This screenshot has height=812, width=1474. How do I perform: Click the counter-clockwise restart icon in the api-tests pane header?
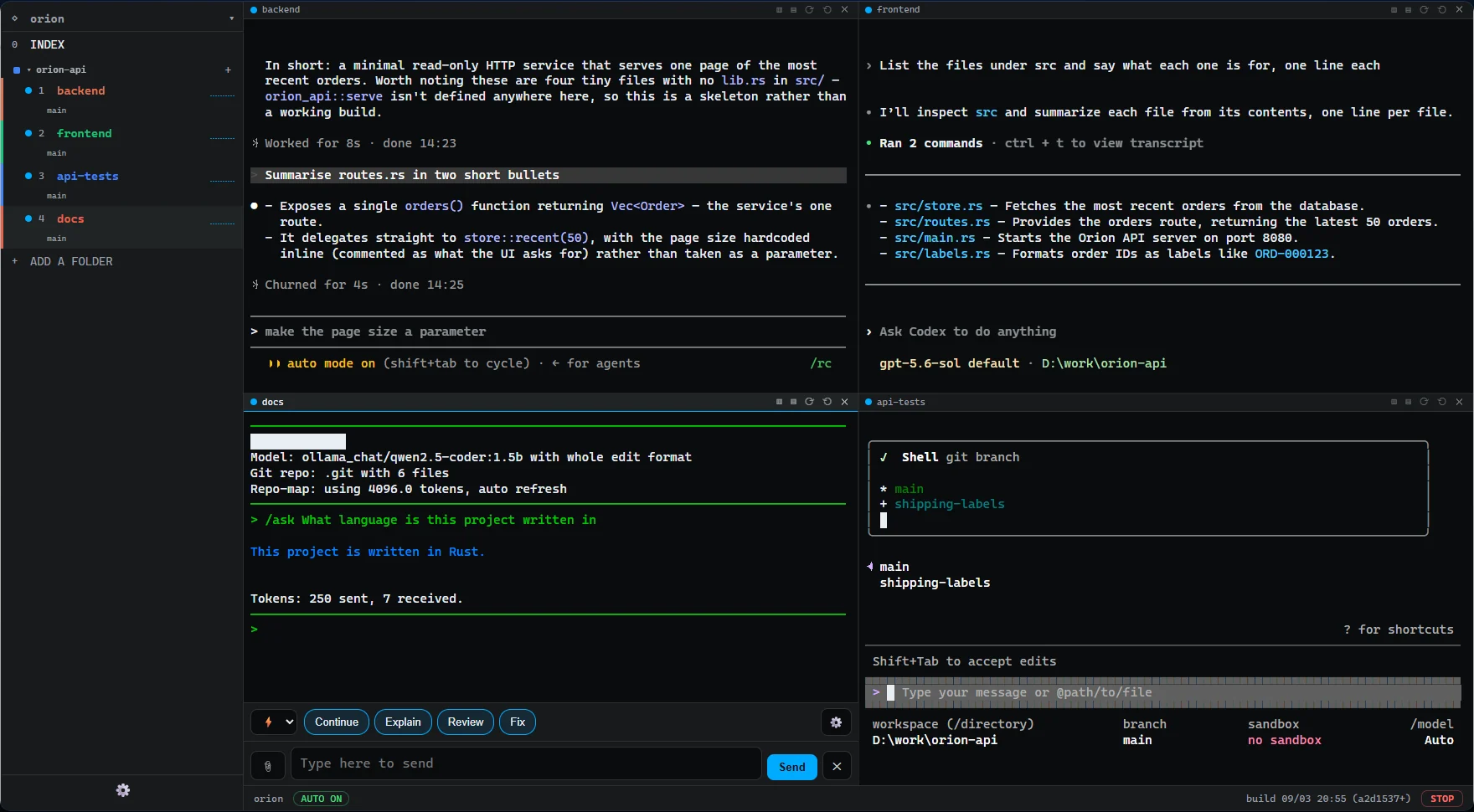tap(1442, 402)
